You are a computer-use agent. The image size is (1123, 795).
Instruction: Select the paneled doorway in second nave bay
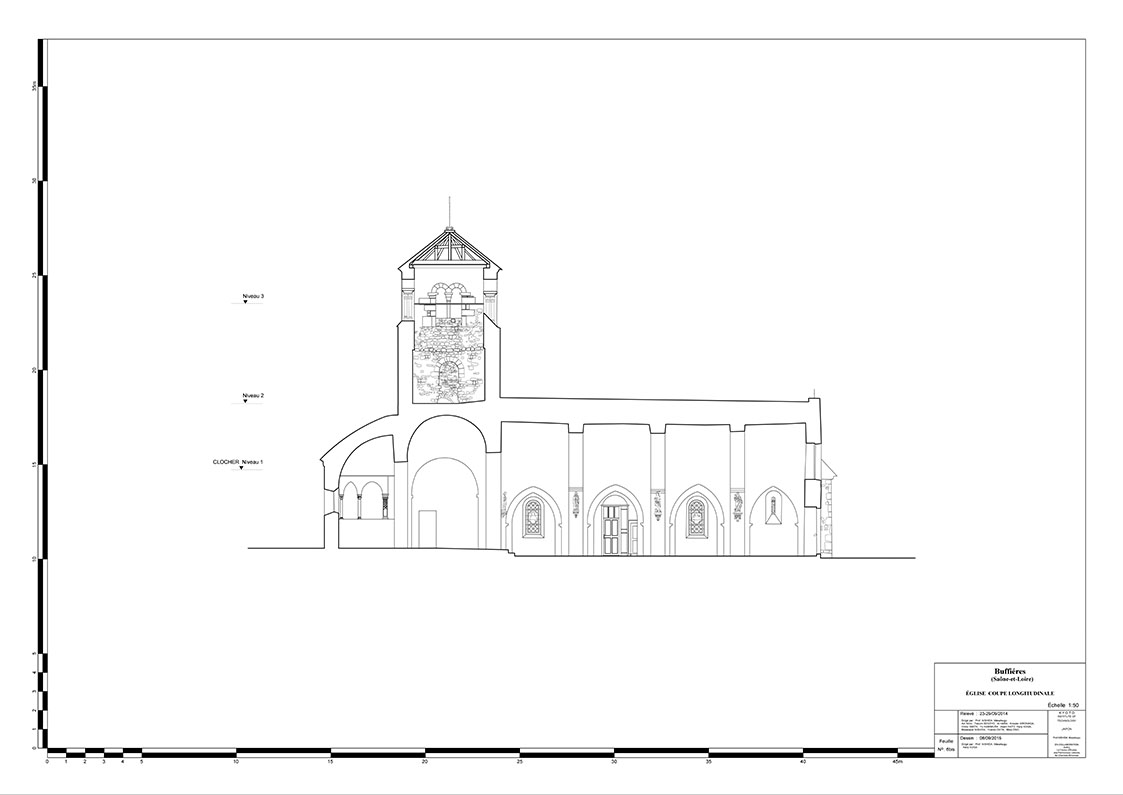(x=614, y=529)
